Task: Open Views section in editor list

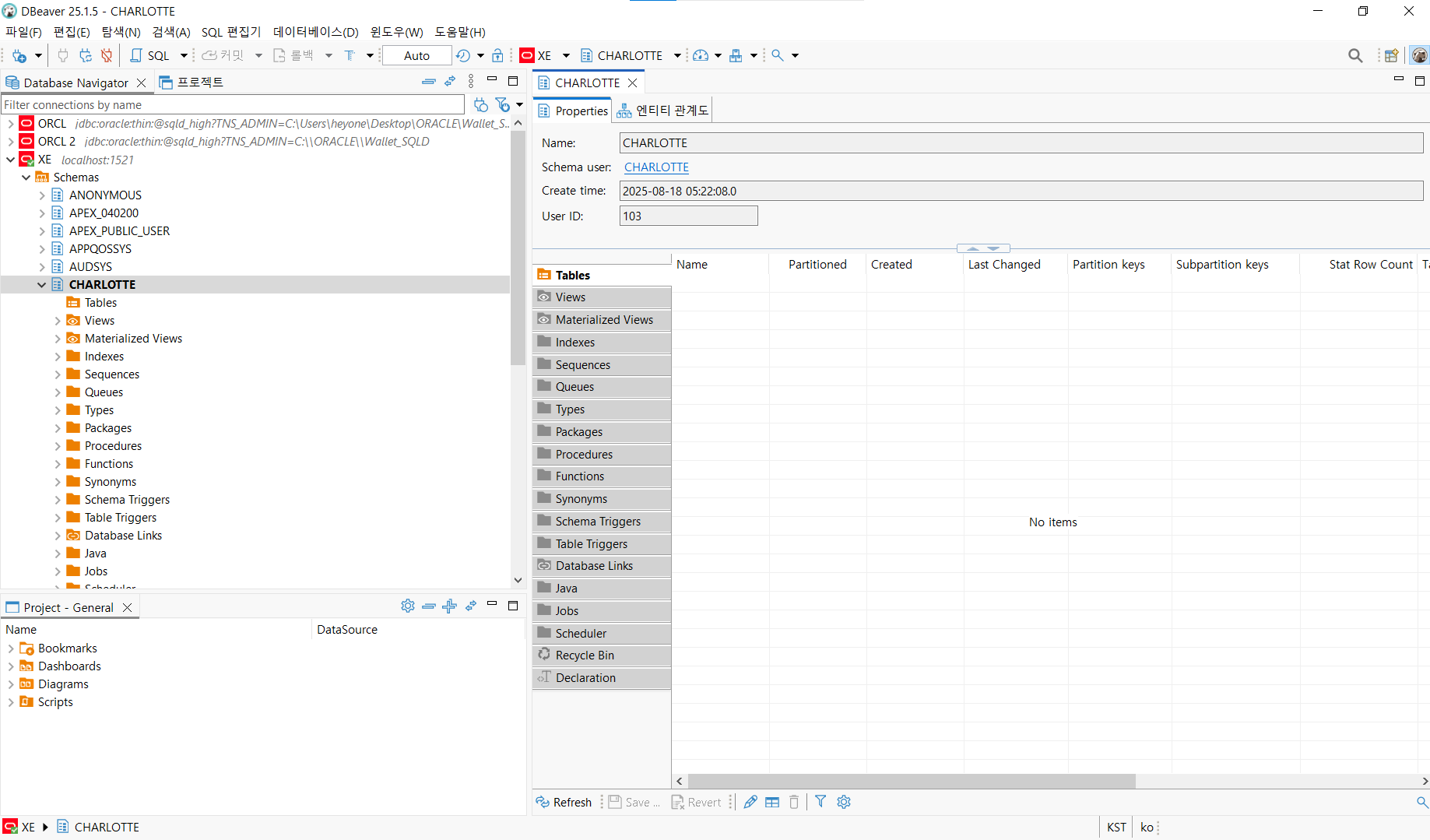Action: (x=602, y=297)
